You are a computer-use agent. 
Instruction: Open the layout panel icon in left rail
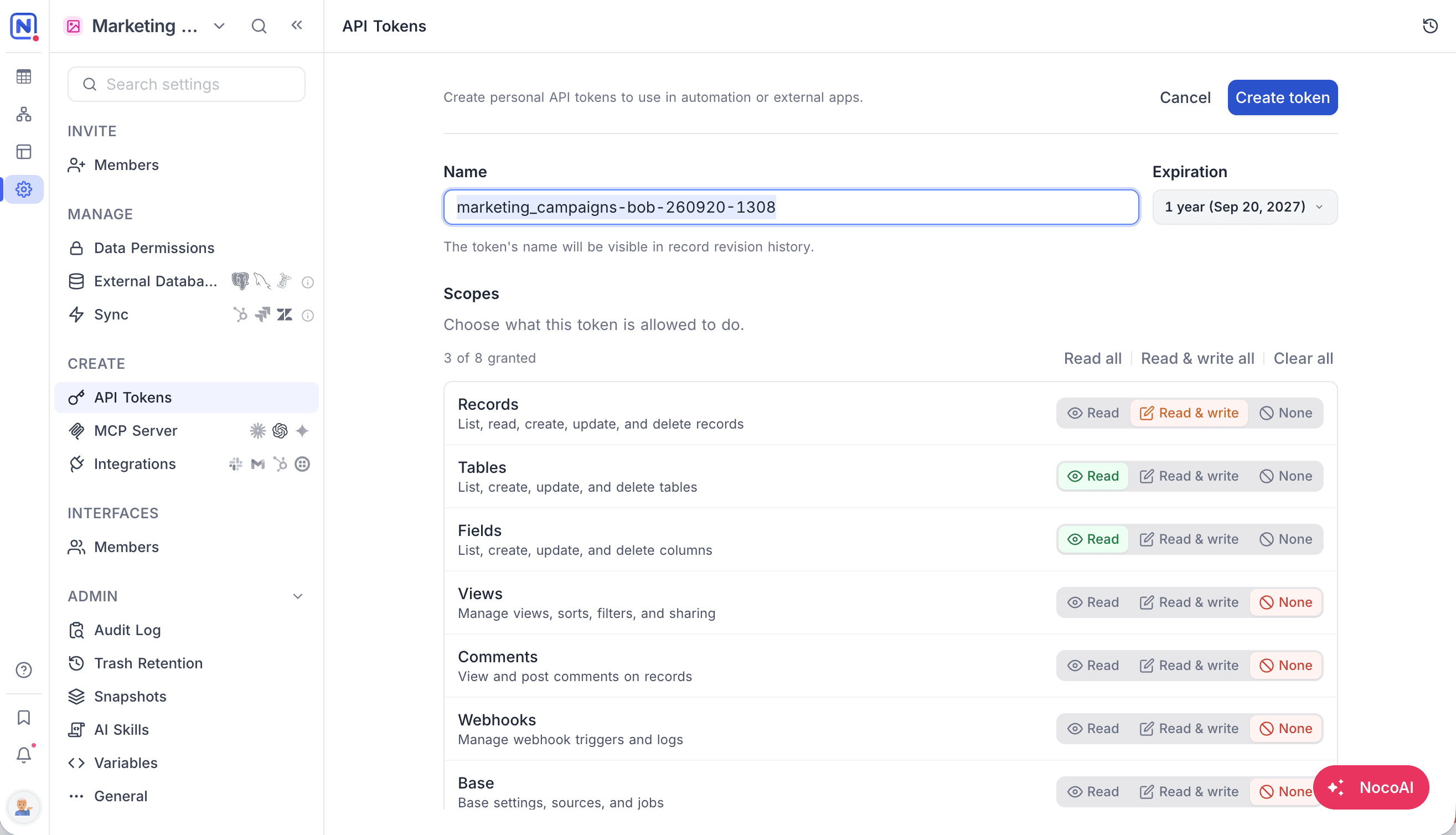click(x=23, y=152)
